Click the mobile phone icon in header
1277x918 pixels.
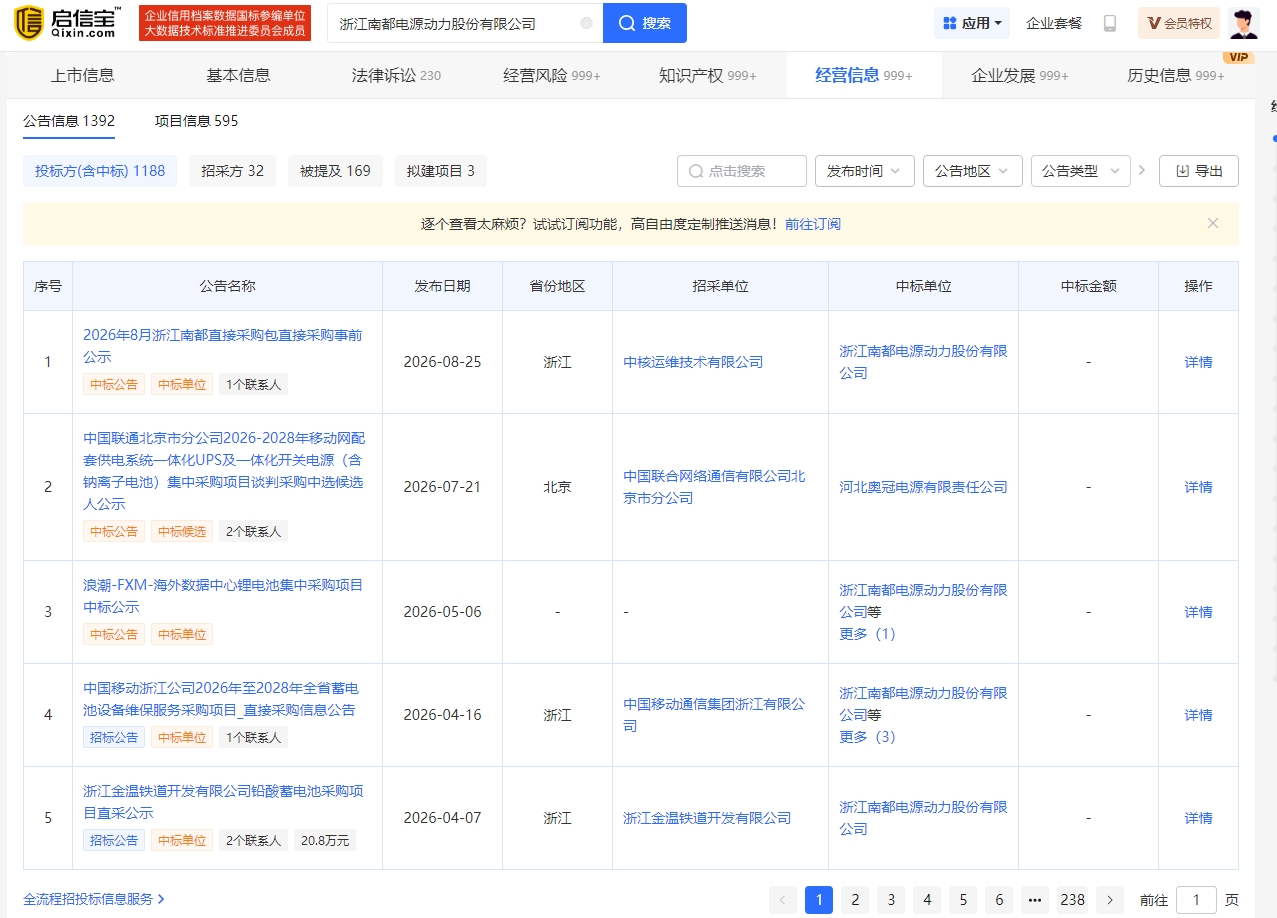pos(1110,23)
